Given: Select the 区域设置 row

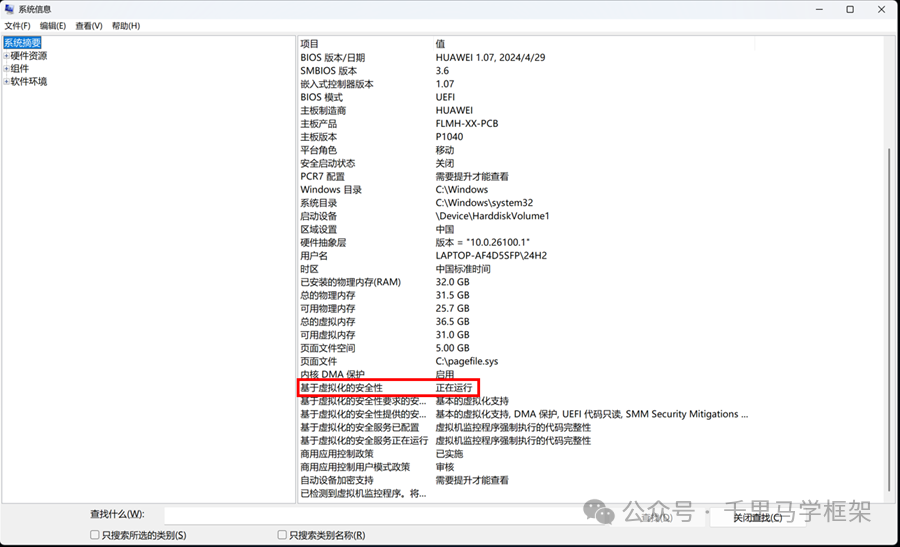Looking at the screenshot, I should click(526, 229).
